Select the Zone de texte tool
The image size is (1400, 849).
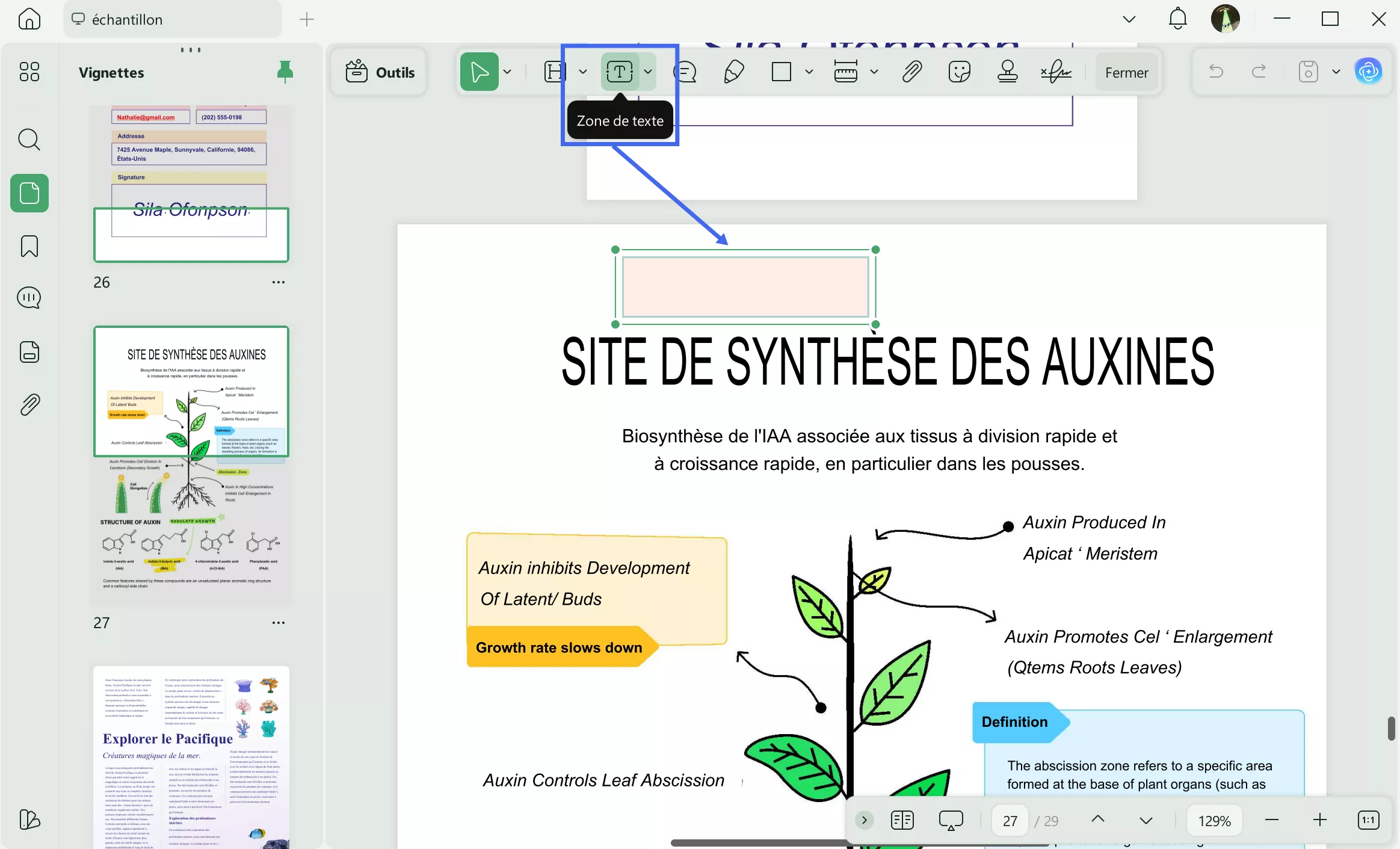[x=620, y=71]
